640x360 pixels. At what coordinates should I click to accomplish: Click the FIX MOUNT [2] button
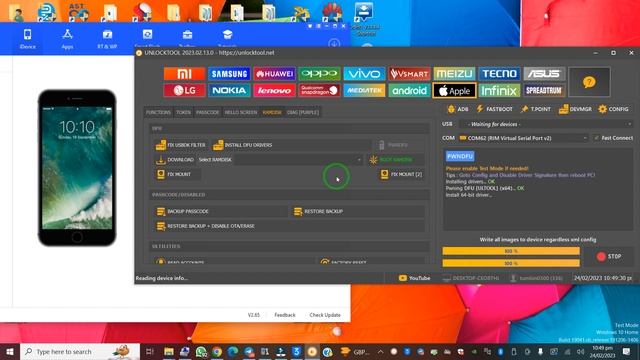click(401, 174)
